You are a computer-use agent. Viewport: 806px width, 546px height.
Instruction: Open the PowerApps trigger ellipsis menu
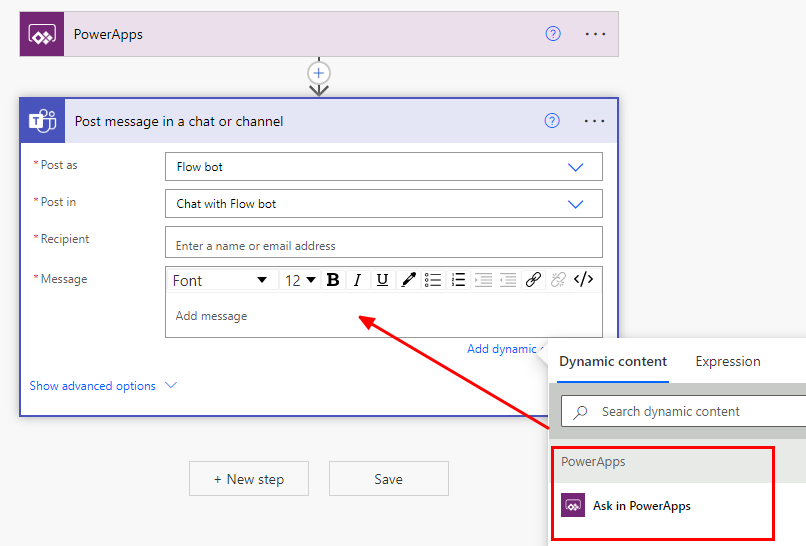595,34
